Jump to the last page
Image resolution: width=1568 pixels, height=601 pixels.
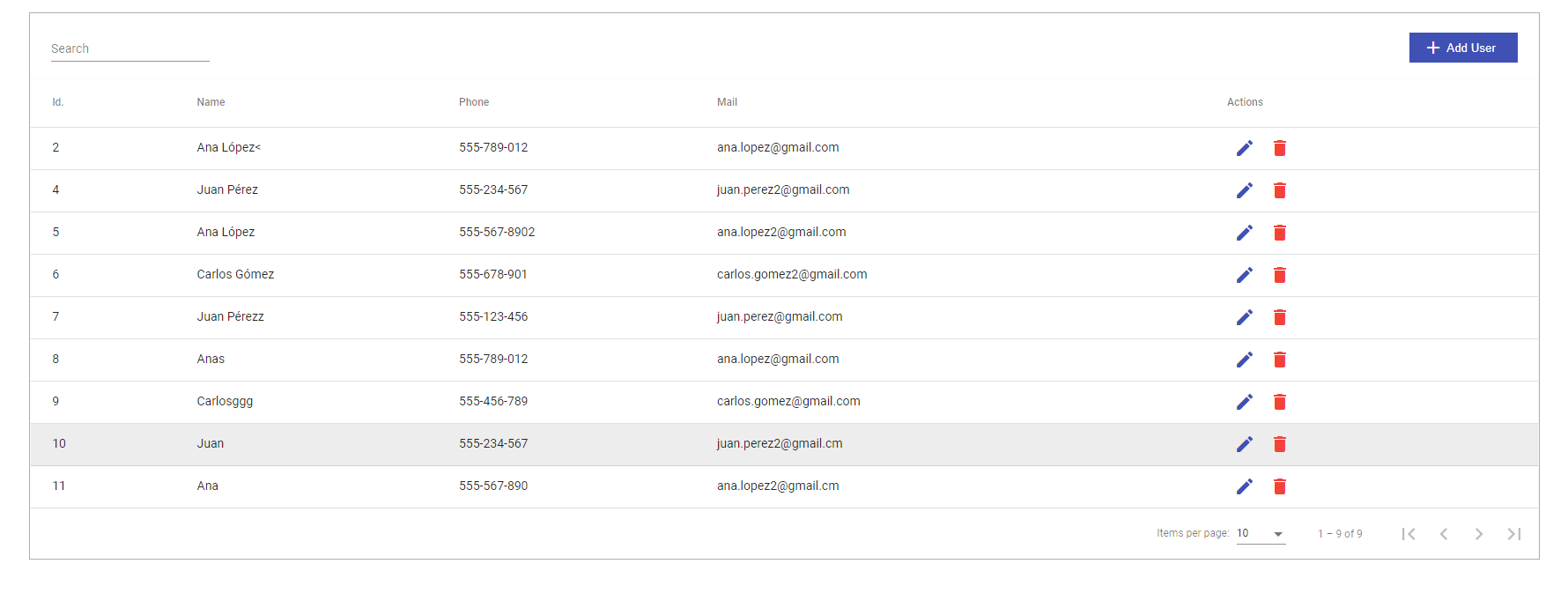tap(1514, 534)
